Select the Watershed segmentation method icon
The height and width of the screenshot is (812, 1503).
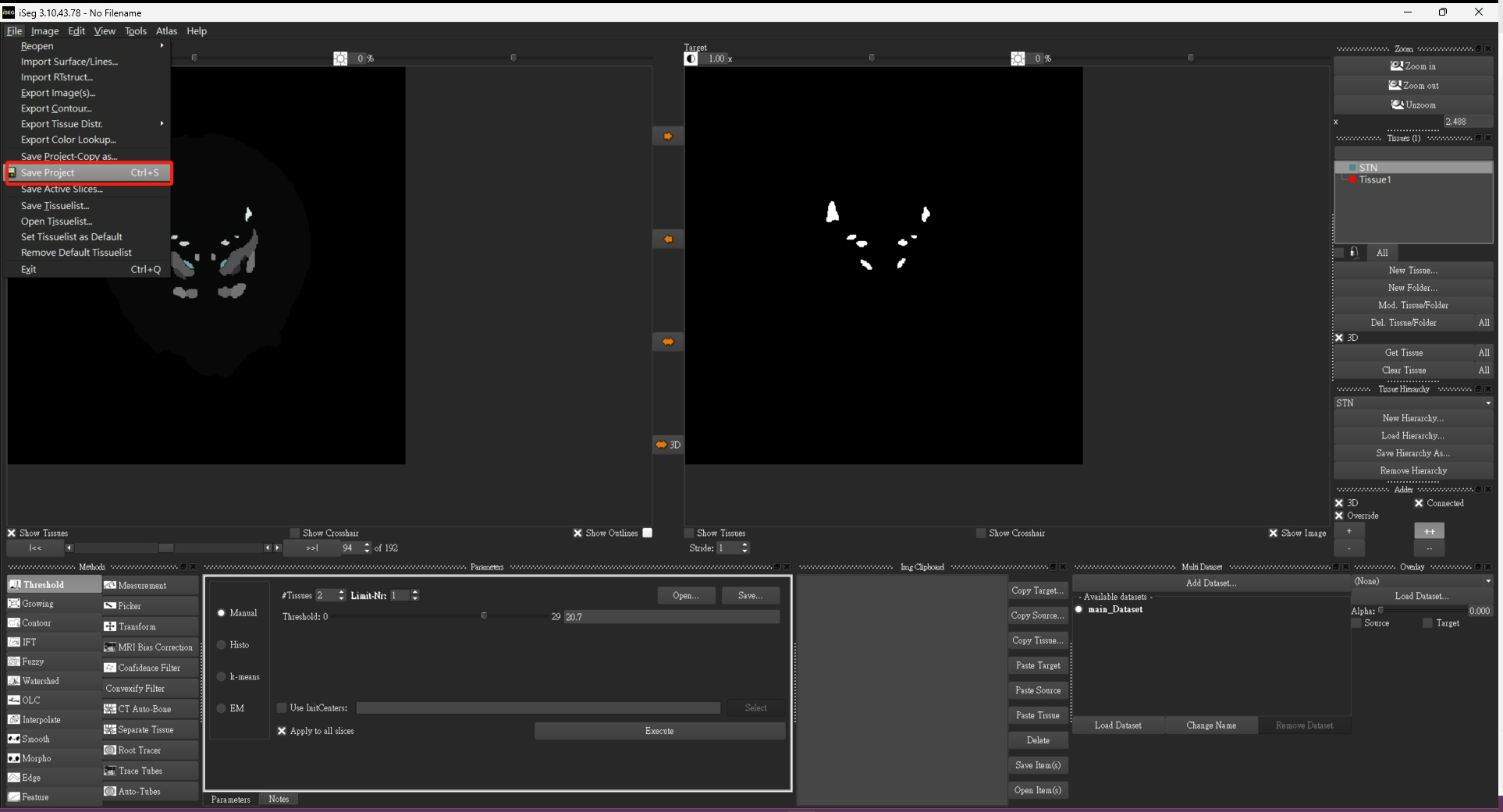[x=14, y=681]
